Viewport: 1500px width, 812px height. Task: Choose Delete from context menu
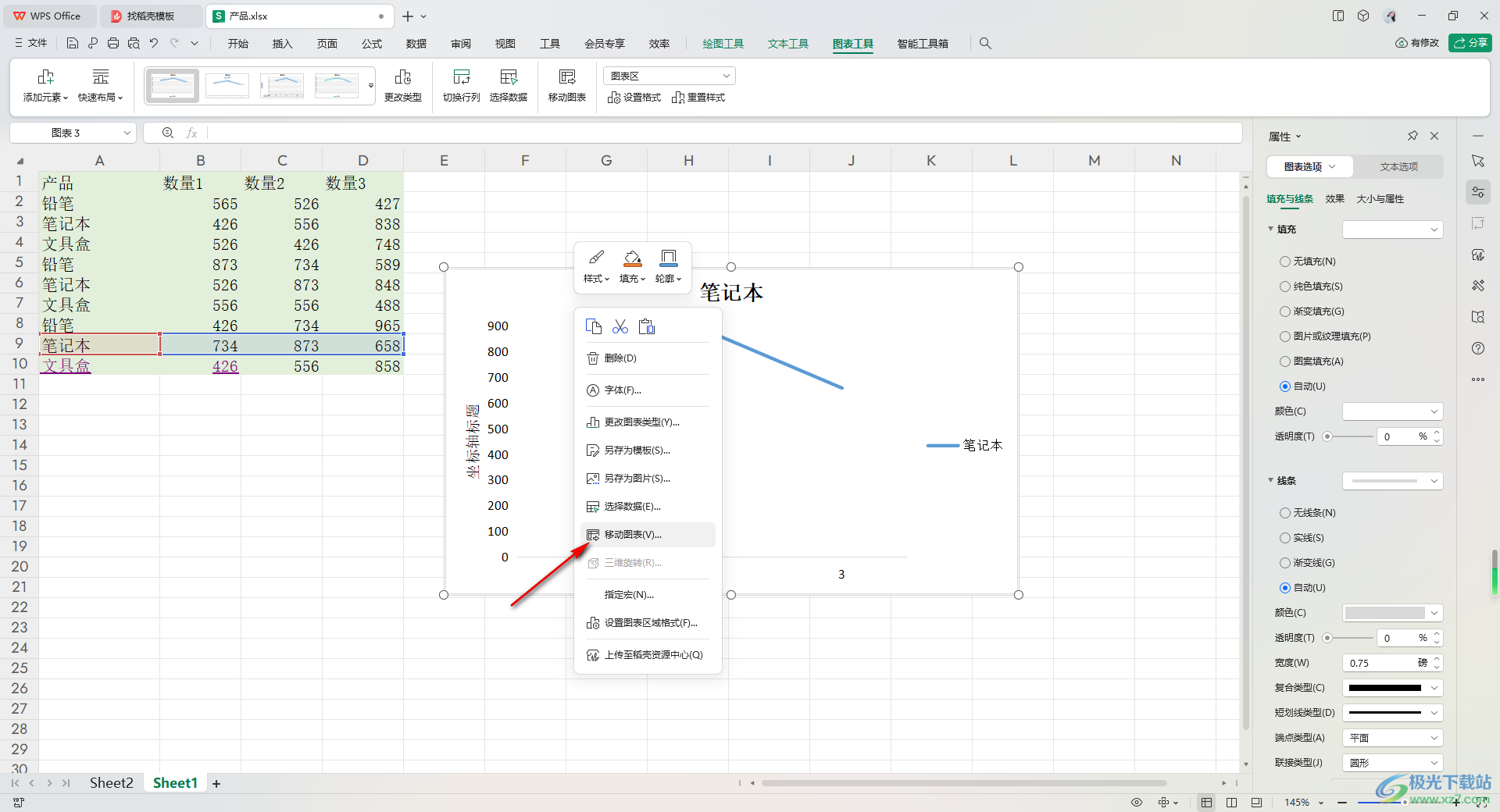click(x=648, y=358)
